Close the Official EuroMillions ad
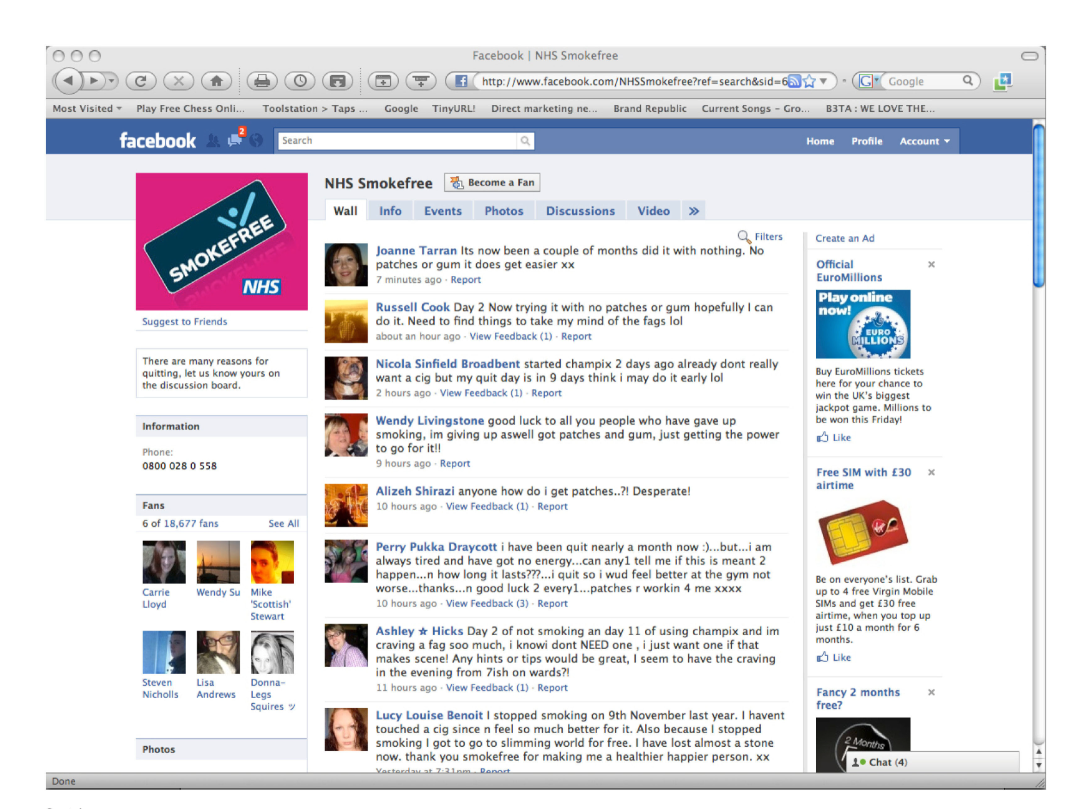Screen dimensions: 1092x809 point(931,265)
